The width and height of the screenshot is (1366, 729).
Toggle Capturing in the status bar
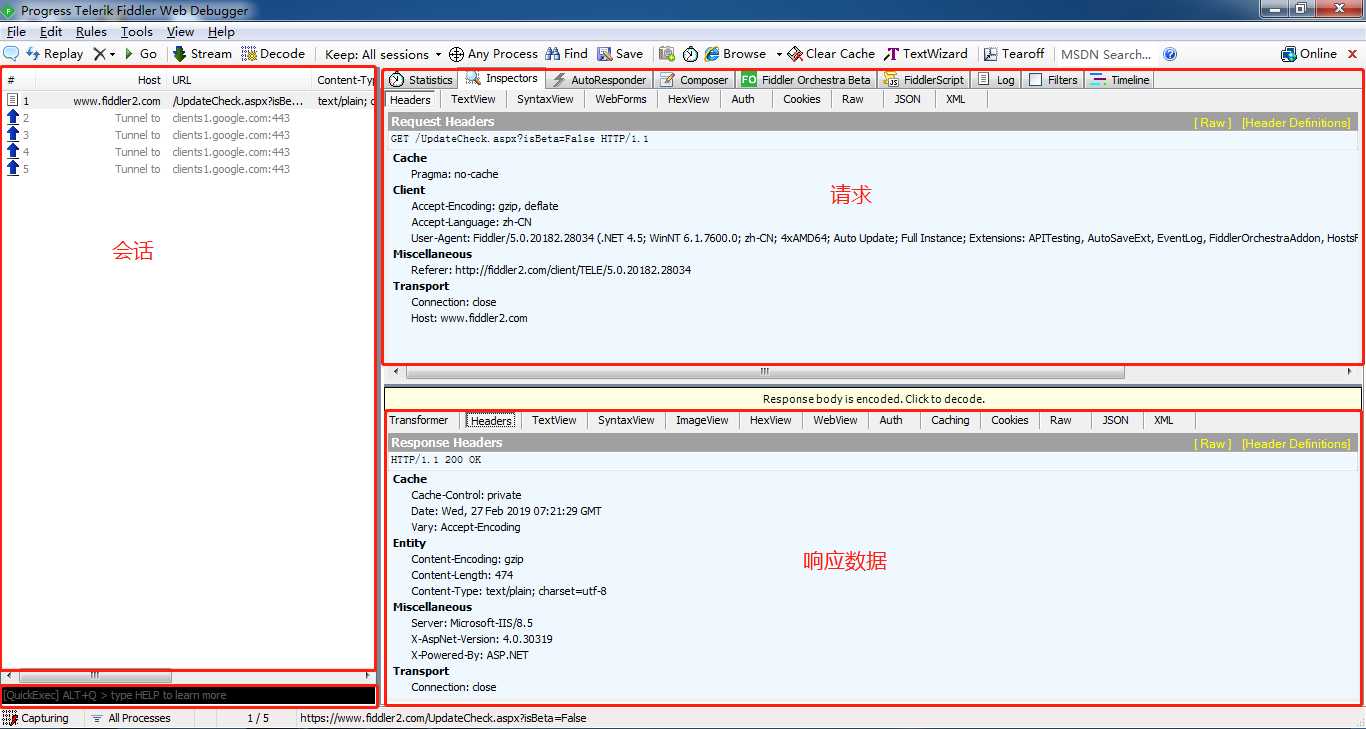tap(37, 718)
